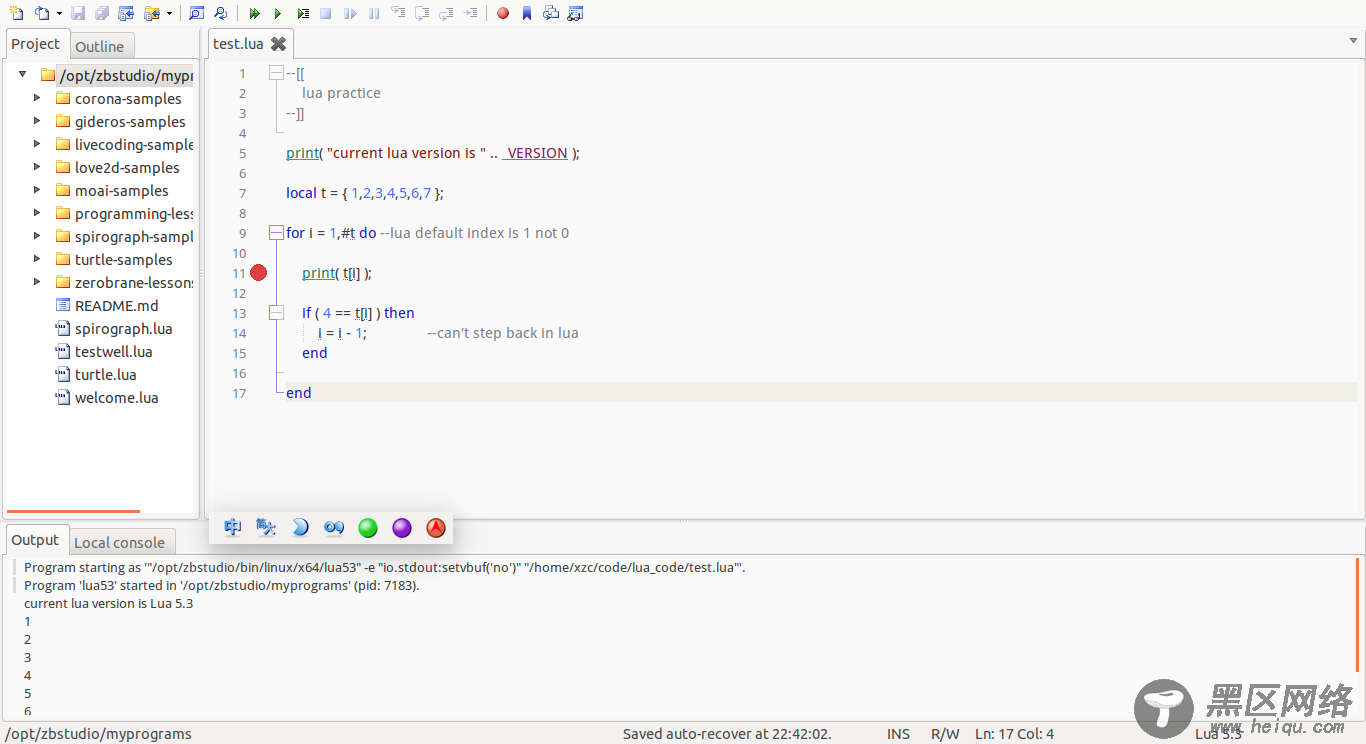Remove the breakpoint marker on line 11
Viewport: 1366px width, 744px height.
click(x=259, y=273)
